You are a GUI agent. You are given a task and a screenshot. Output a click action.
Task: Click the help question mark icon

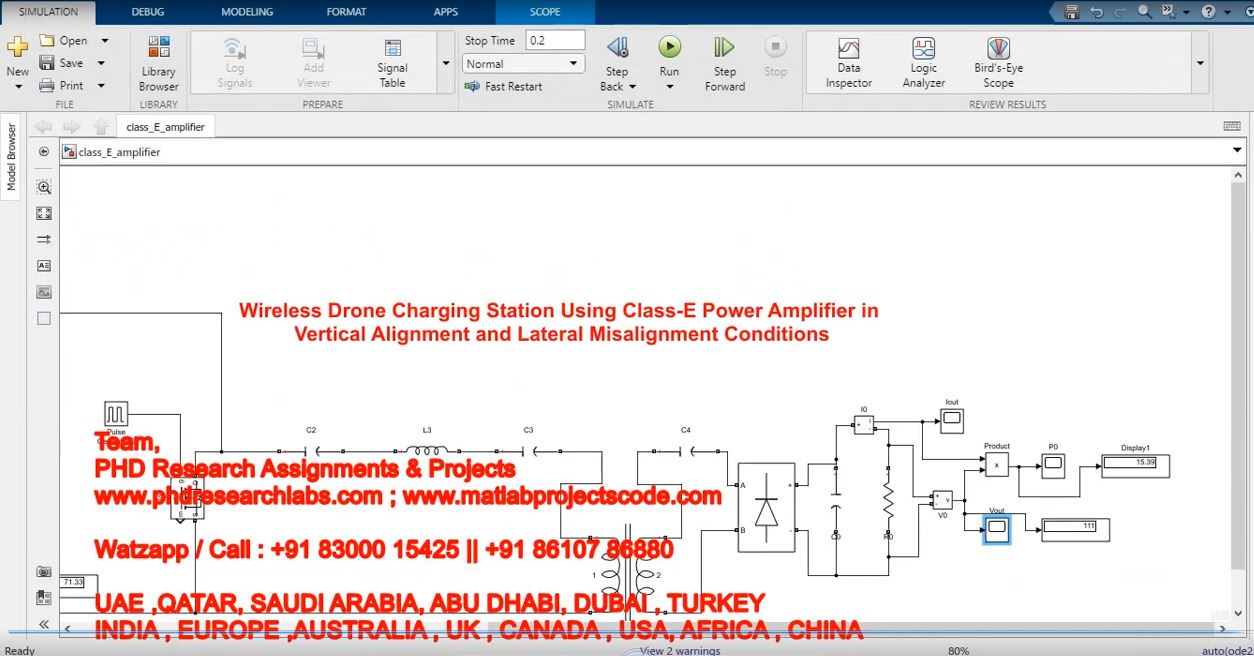pos(1208,12)
